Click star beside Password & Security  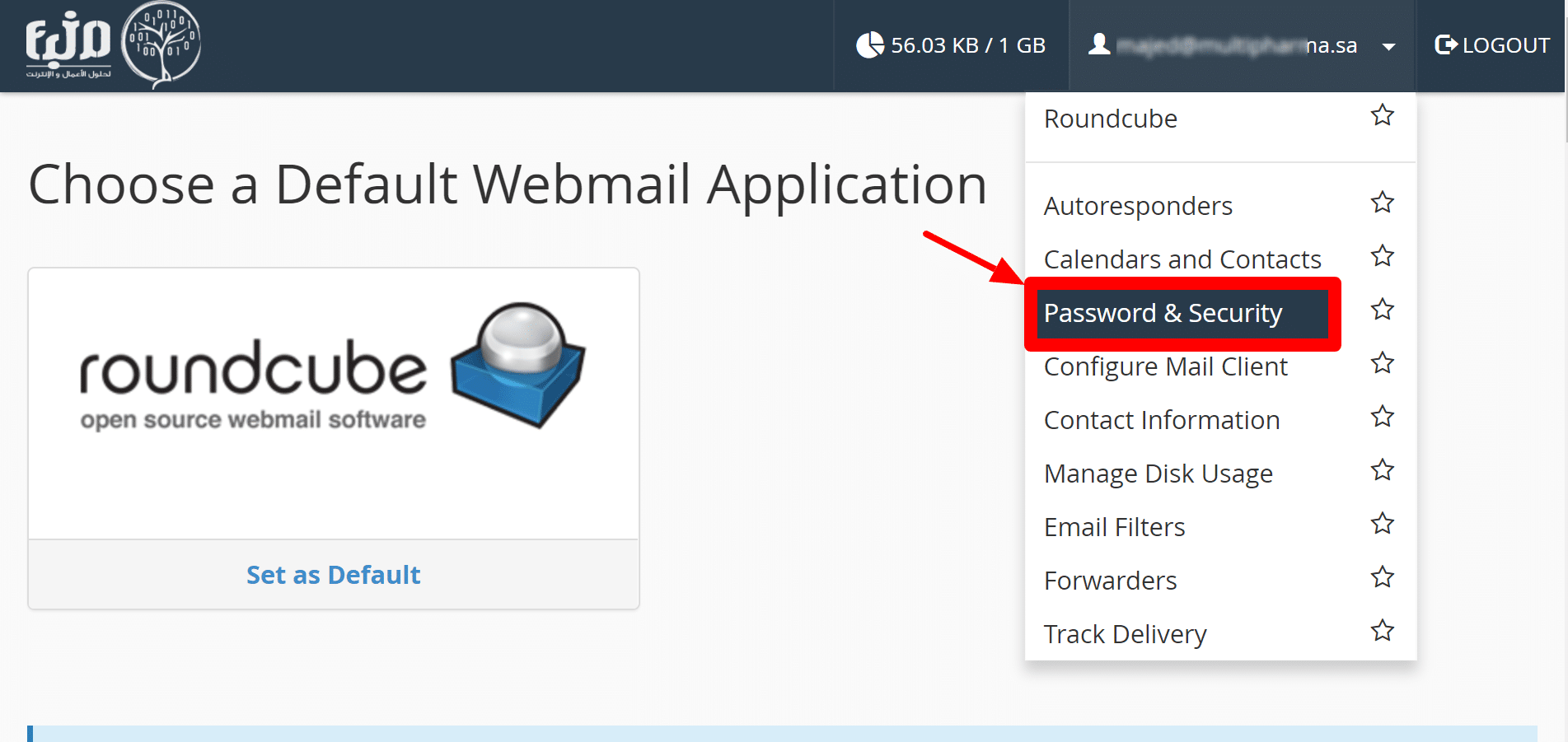tap(1382, 310)
